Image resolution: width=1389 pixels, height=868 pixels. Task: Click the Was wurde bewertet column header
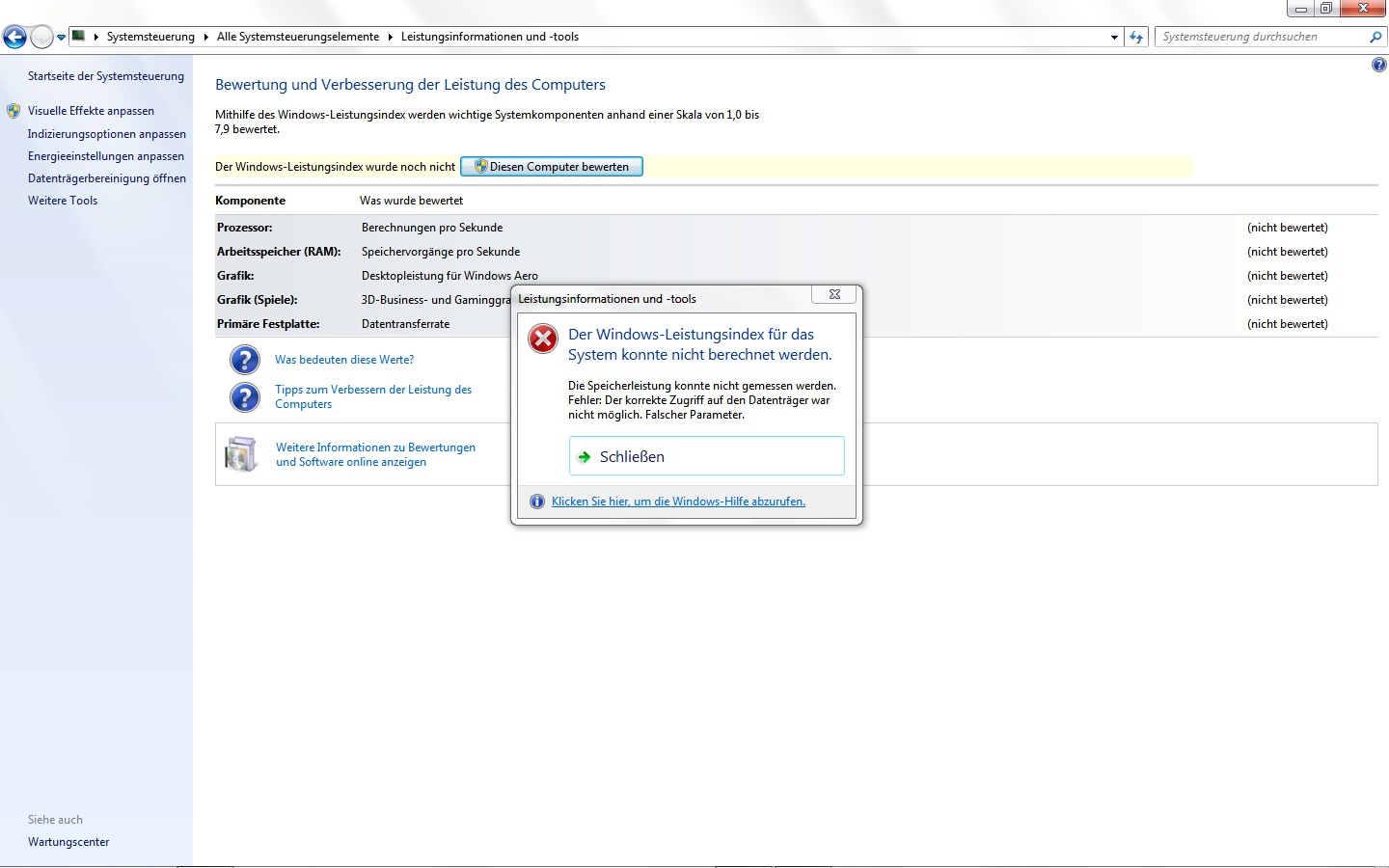pos(411,201)
